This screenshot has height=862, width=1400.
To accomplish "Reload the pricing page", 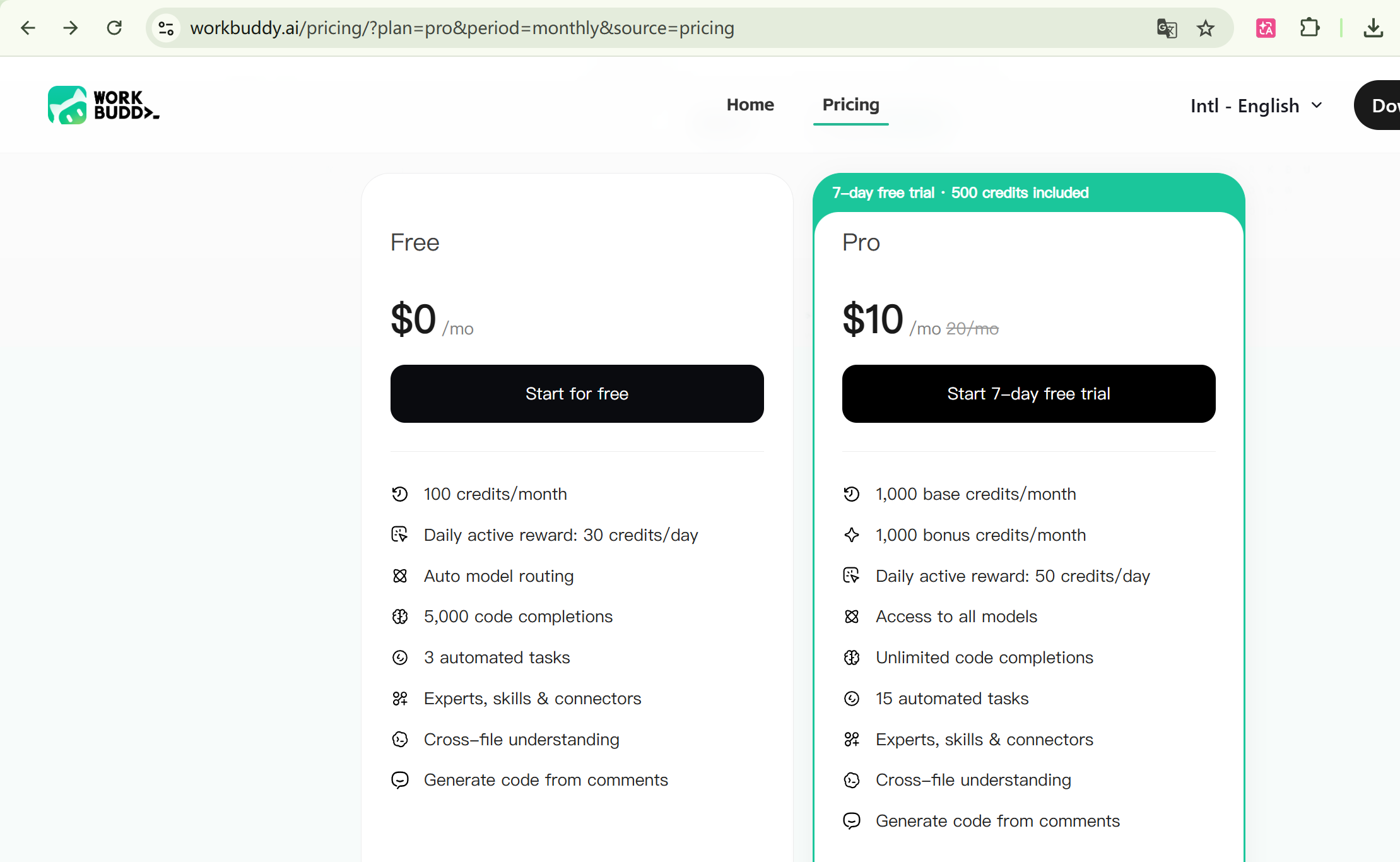I will (114, 28).
